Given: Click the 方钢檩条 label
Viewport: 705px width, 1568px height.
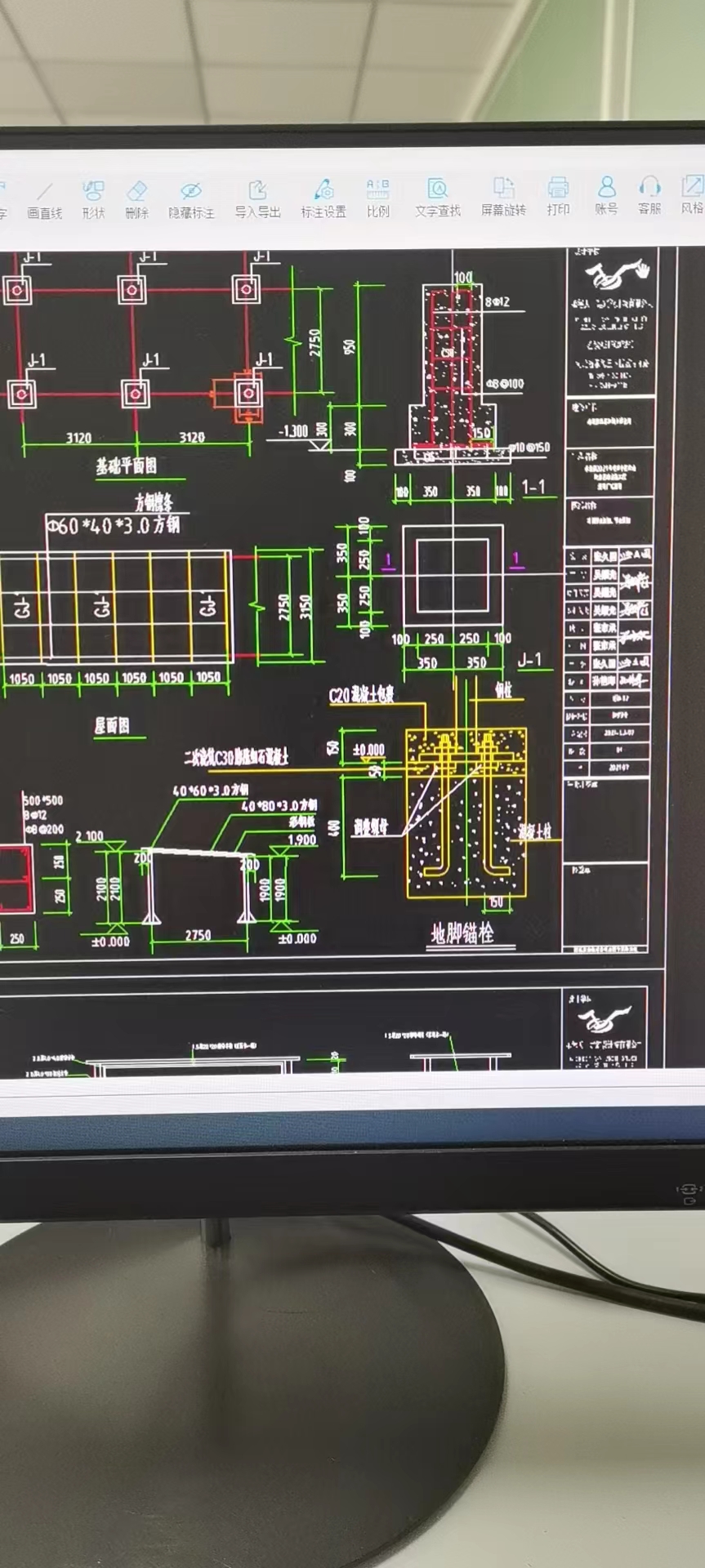Looking at the screenshot, I should point(154,501).
